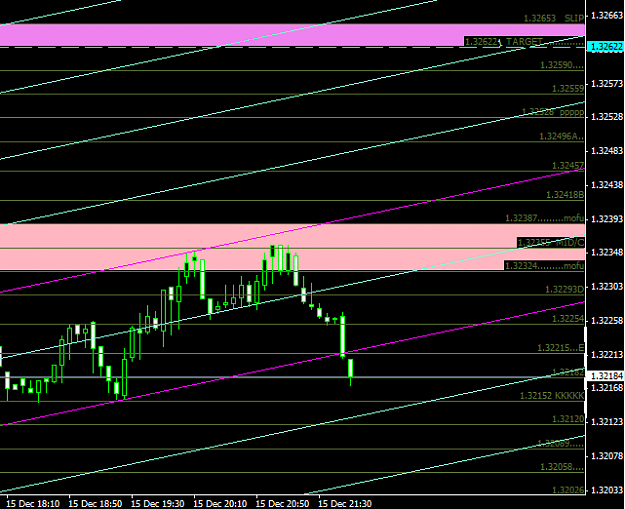
Task: Select the '1.32089.....' level label
Action: click(560, 444)
